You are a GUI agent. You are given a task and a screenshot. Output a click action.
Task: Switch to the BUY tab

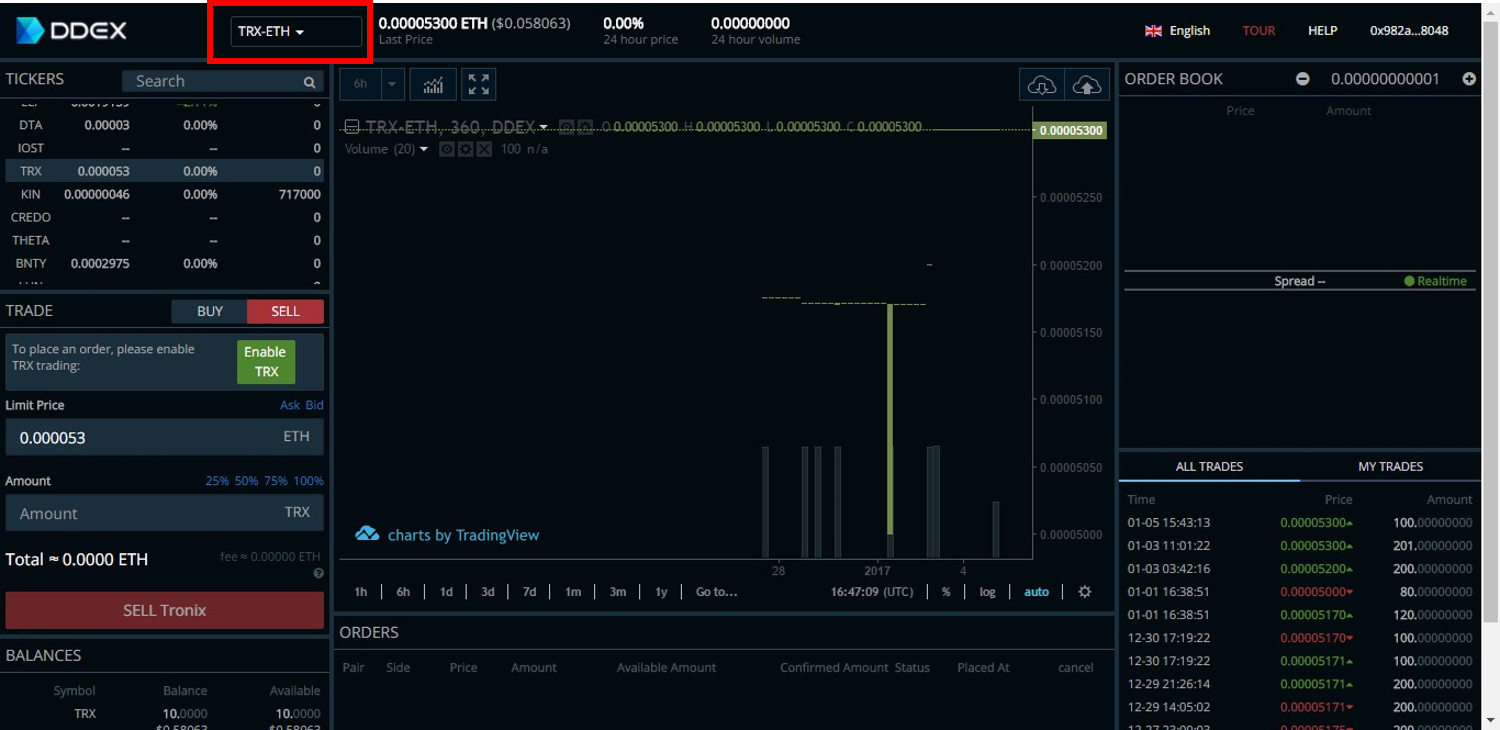point(210,311)
